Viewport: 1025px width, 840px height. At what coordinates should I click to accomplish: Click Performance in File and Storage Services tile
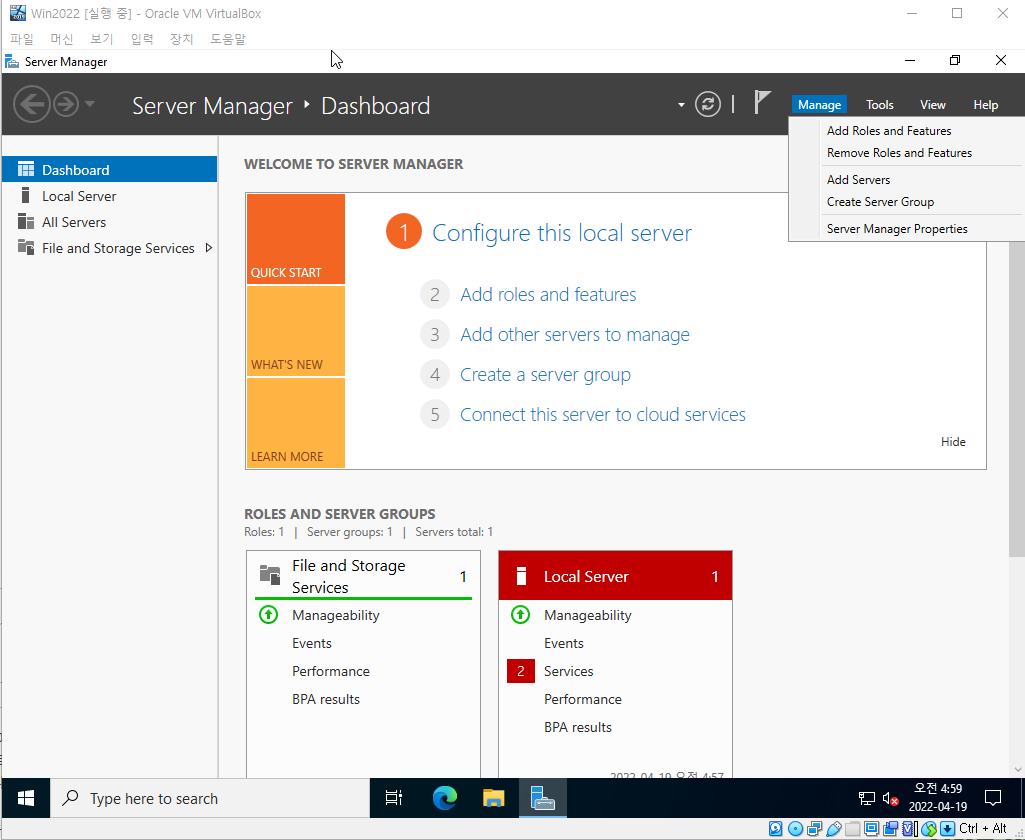coord(331,671)
